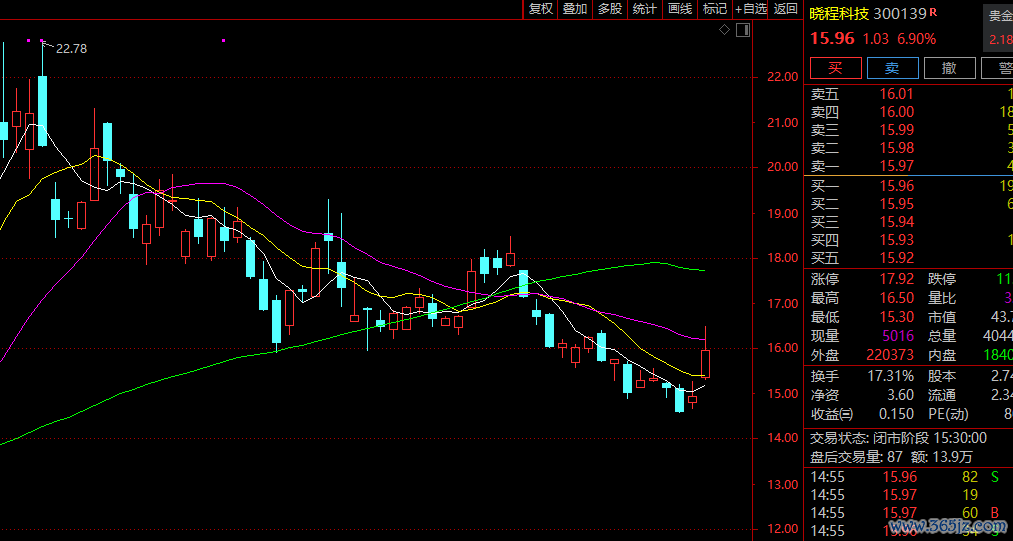Screen dimensions: 1013x541
Task: Click the 净资 value 3.60
Action: click(x=901, y=395)
